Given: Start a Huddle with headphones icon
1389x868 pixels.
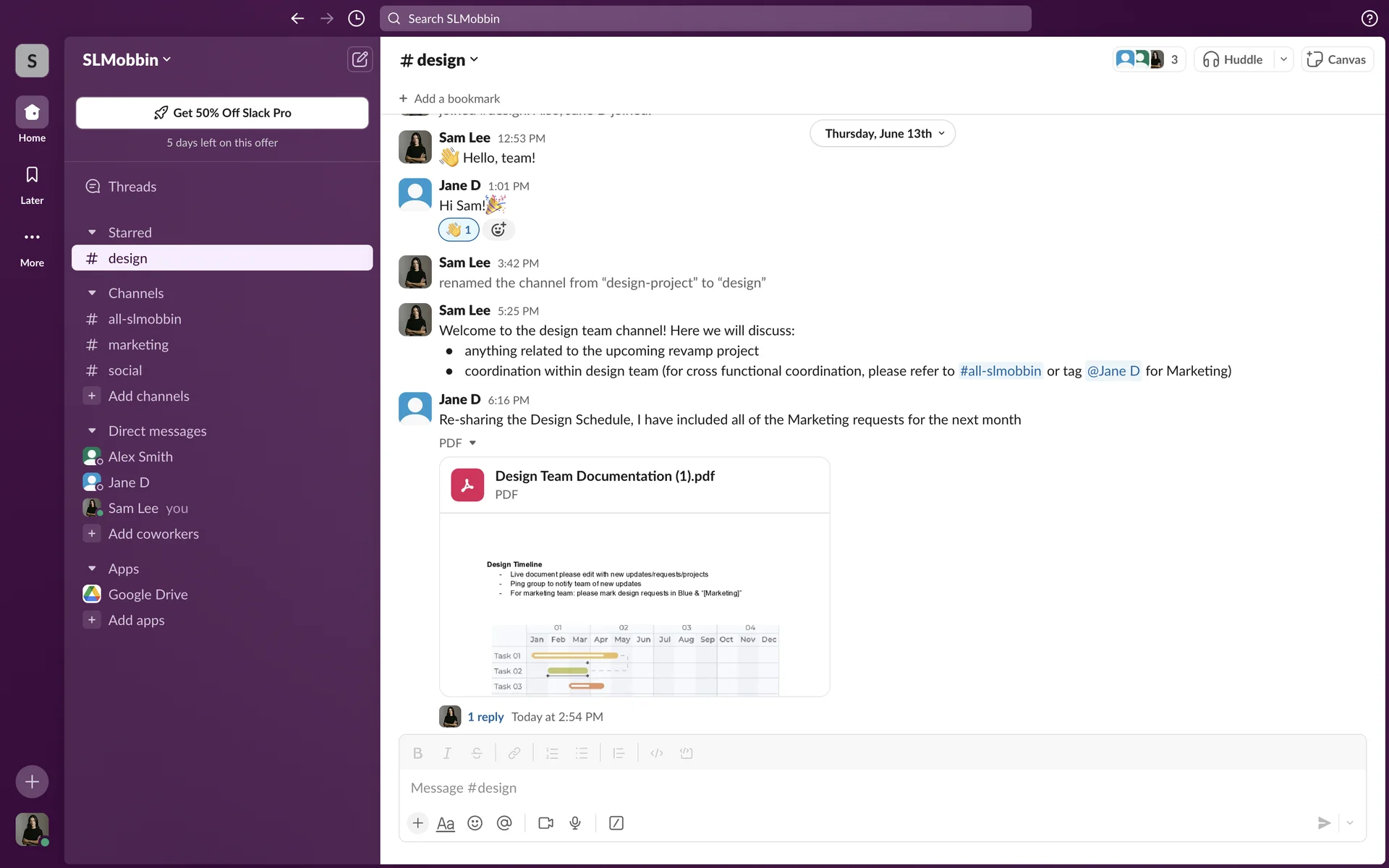Looking at the screenshot, I should pos(1233,59).
